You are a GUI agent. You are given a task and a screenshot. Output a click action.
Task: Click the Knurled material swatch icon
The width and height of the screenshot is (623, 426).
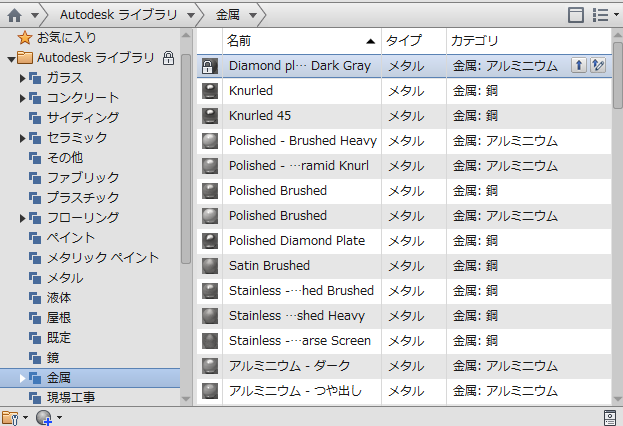click(x=210, y=91)
